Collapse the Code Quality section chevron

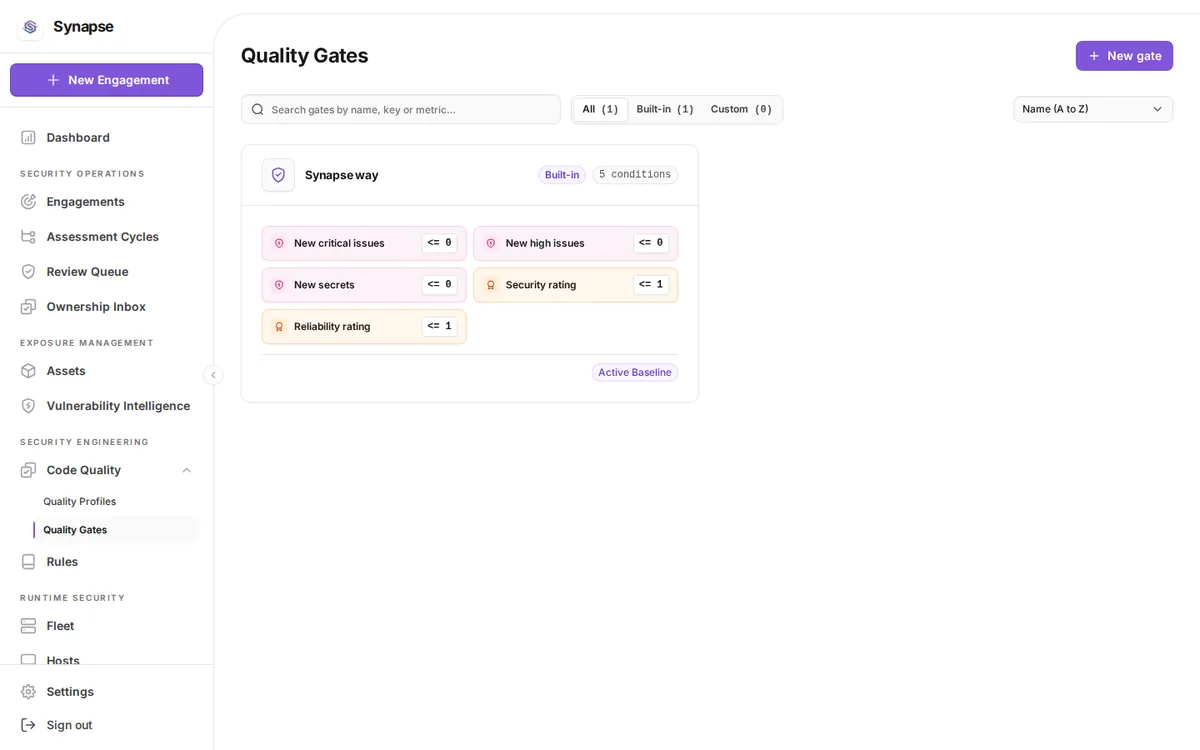tap(186, 470)
